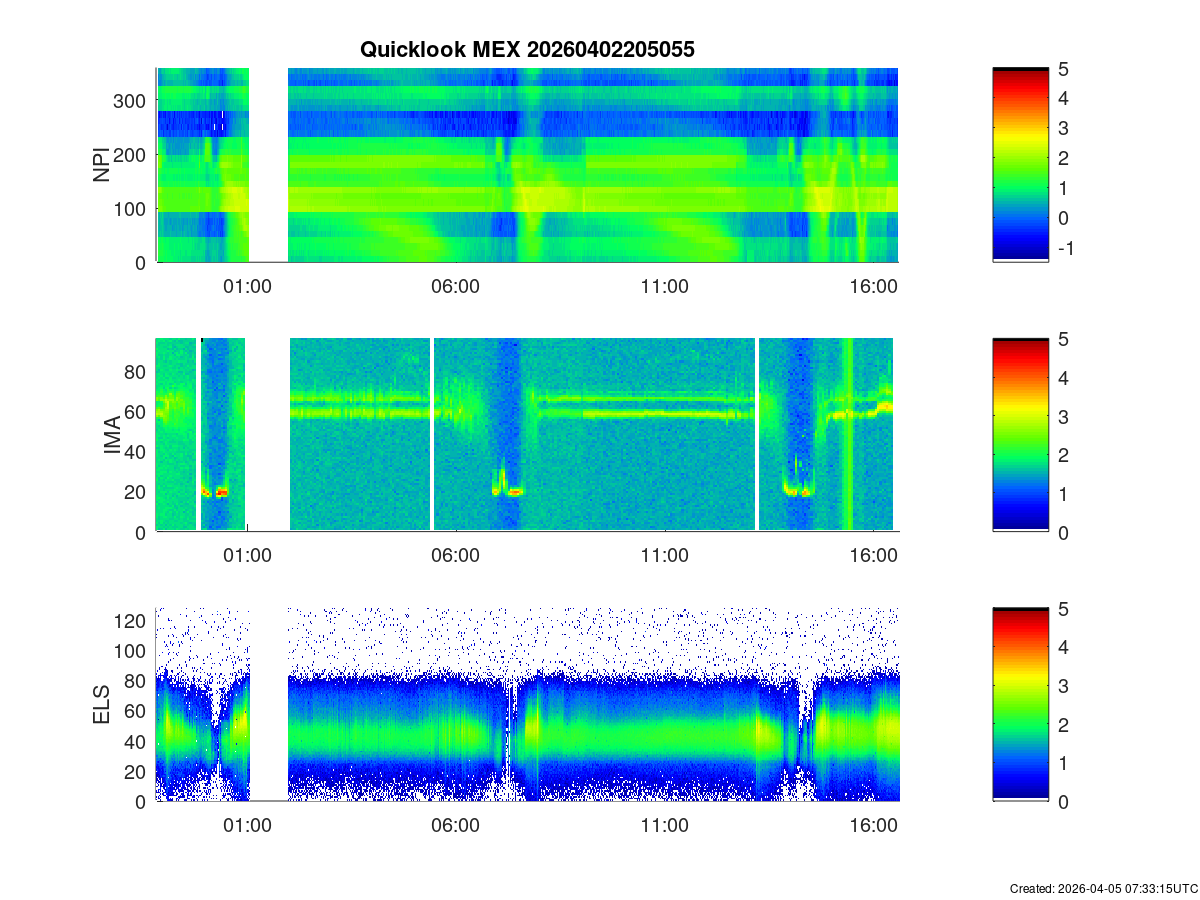Click the NPI panel colorbar
The height and width of the screenshot is (900, 1200).
(x=1020, y=165)
